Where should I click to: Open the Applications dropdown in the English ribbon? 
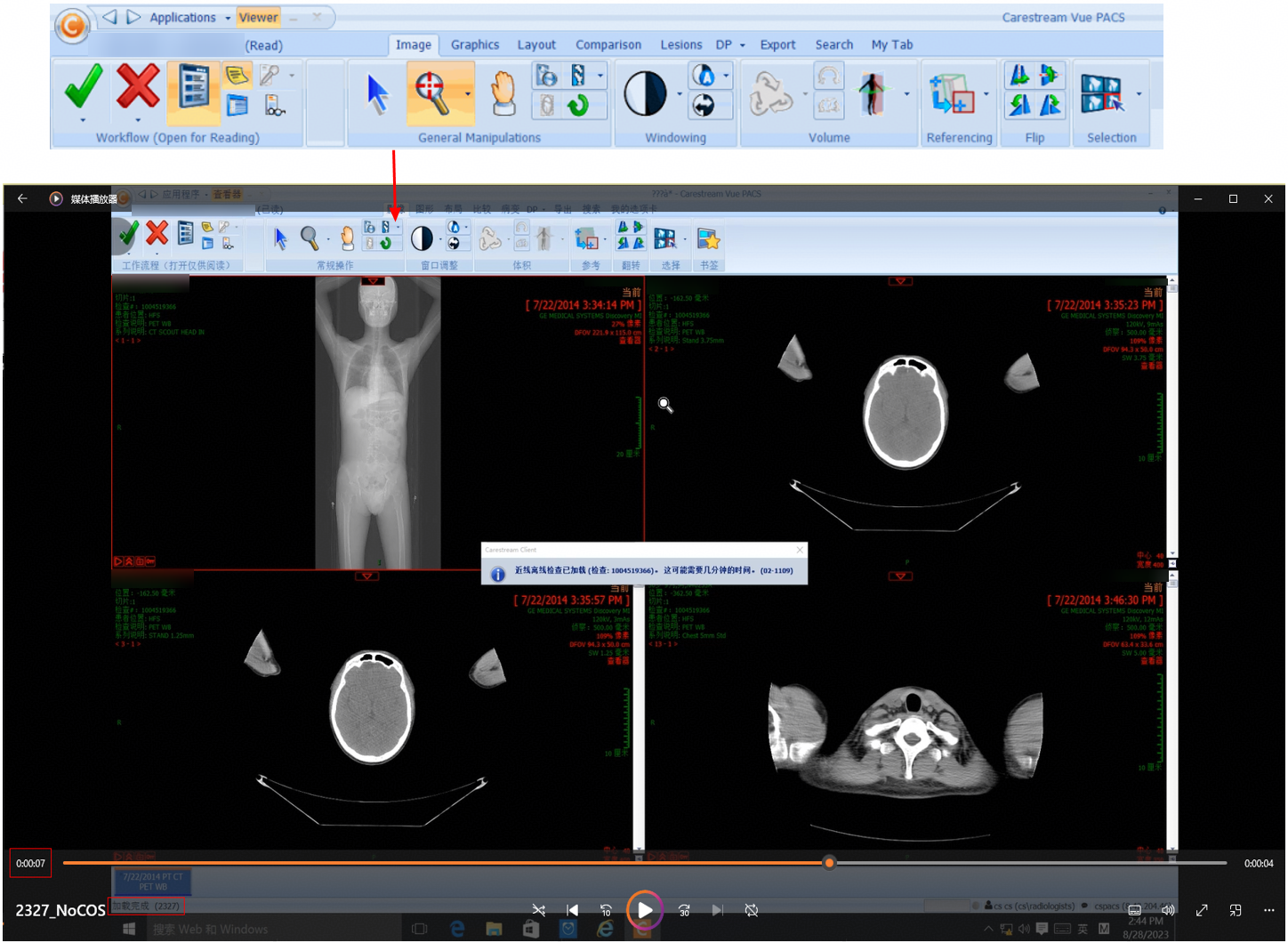point(228,18)
